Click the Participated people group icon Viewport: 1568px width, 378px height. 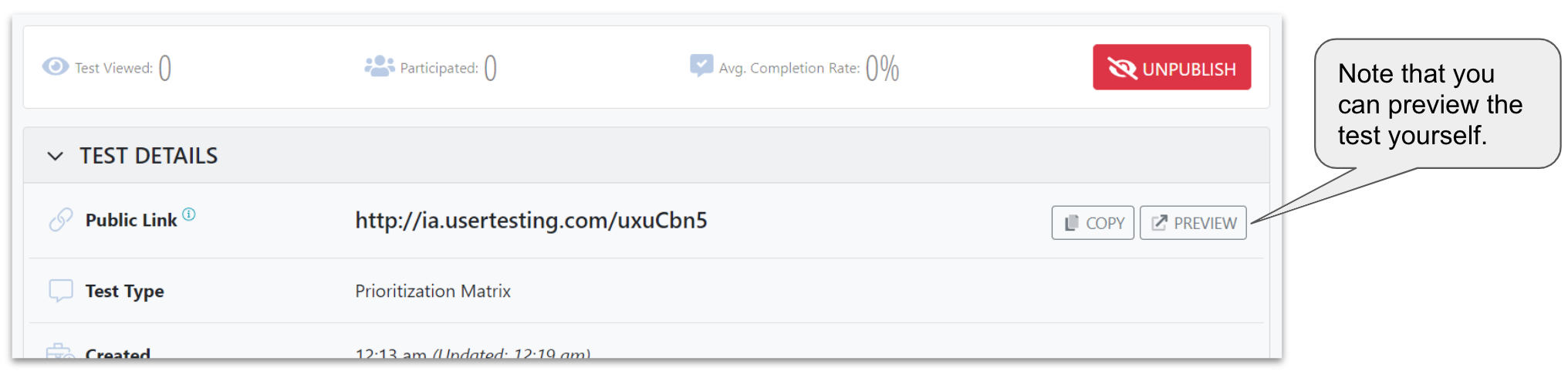click(x=379, y=66)
